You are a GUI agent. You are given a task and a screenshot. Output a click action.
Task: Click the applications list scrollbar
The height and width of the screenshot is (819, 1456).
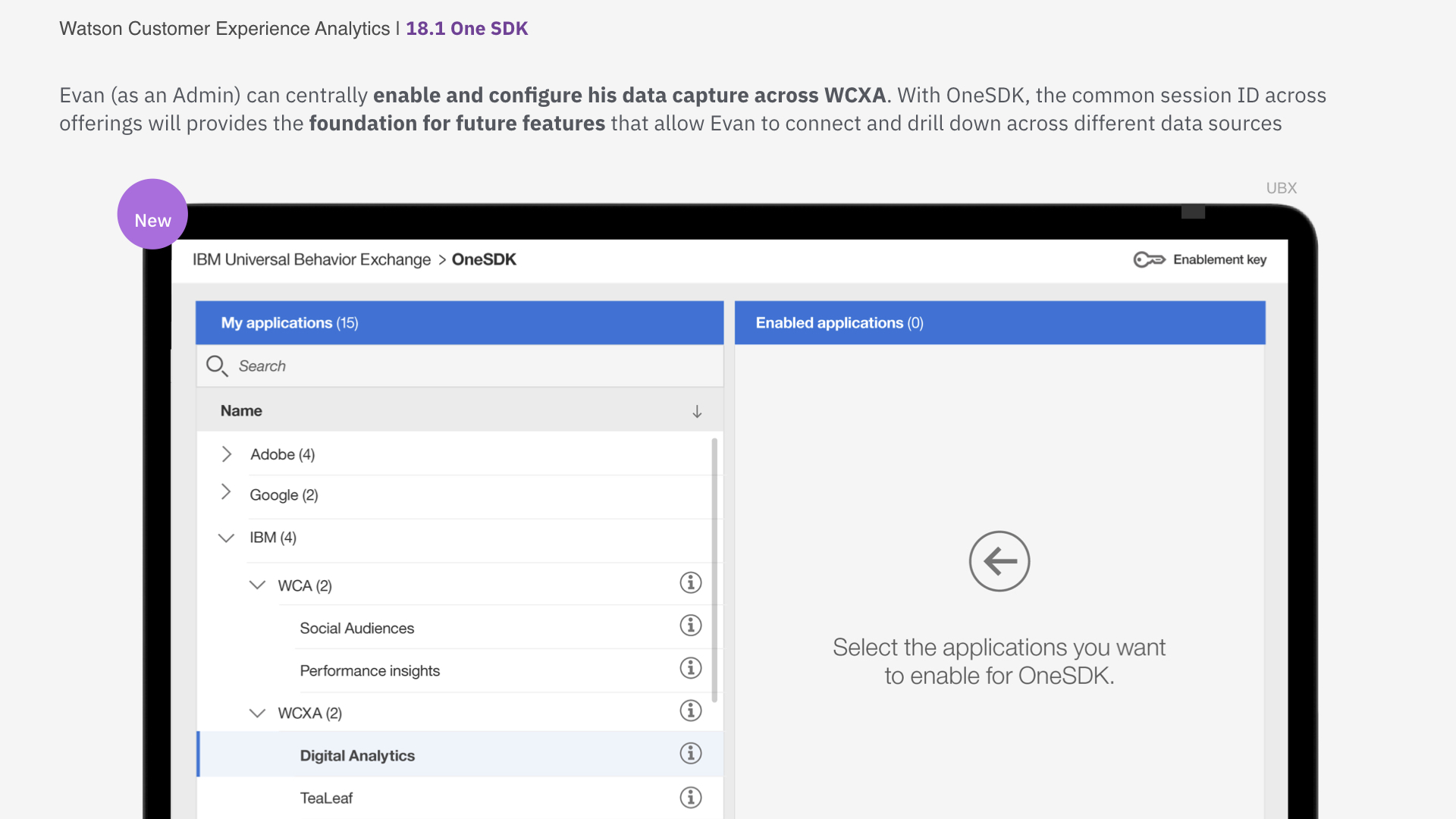pos(714,570)
